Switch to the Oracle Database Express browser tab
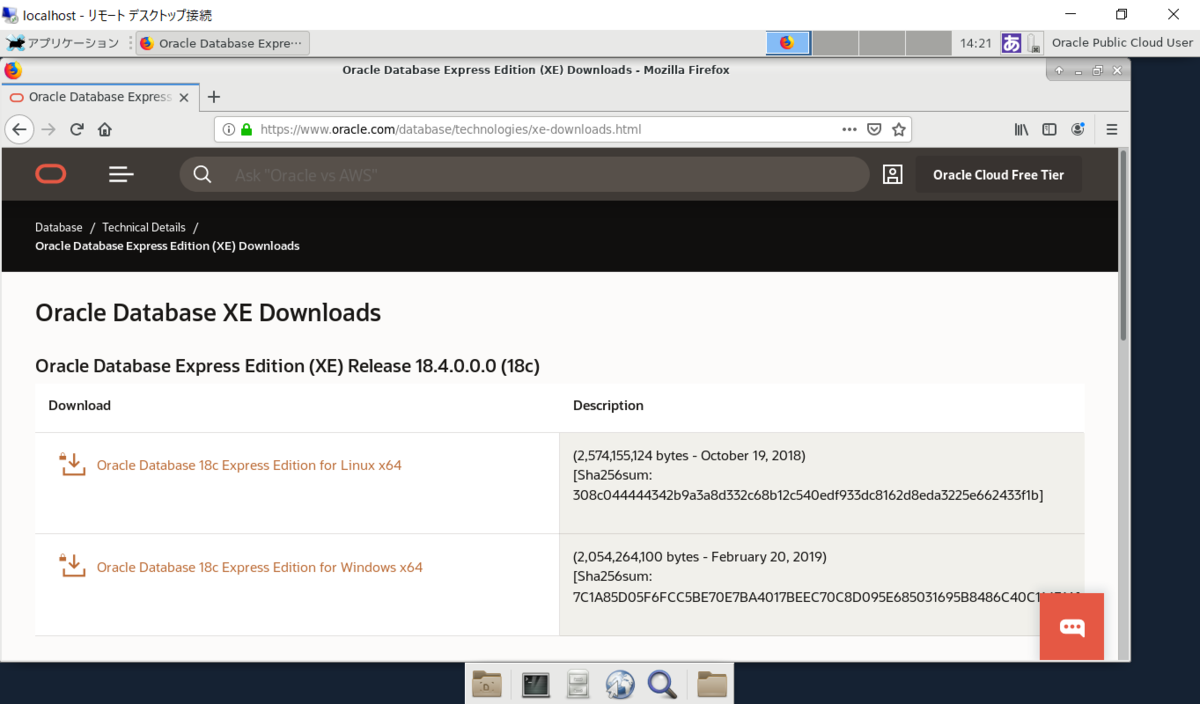Screen dimensions: 1200x704 pyautogui.click(x=100, y=97)
